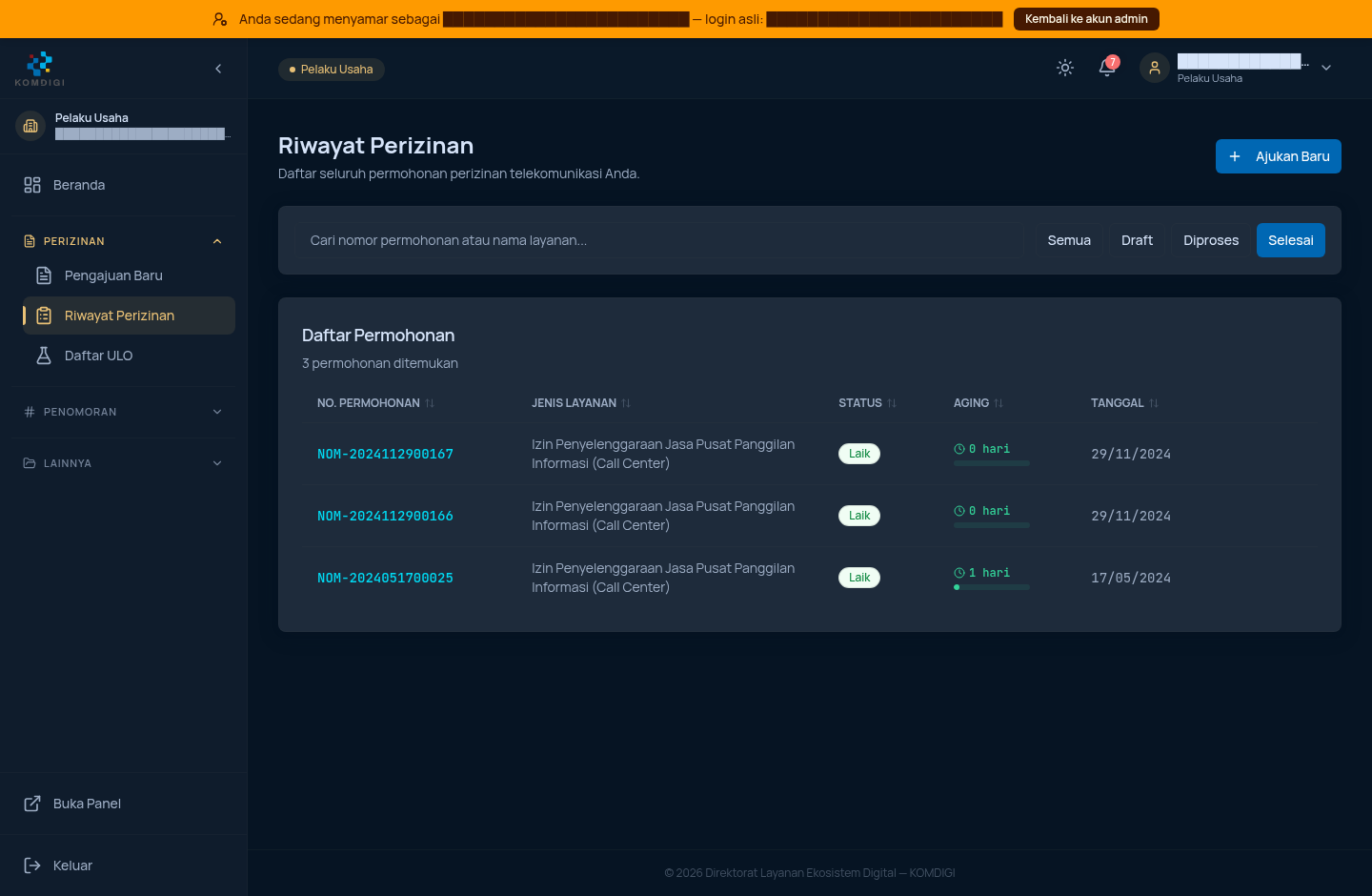The height and width of the screenshot is (896, 1372).
Task: Collapse the PERIZINAN section
Action: tap(124, 241)
